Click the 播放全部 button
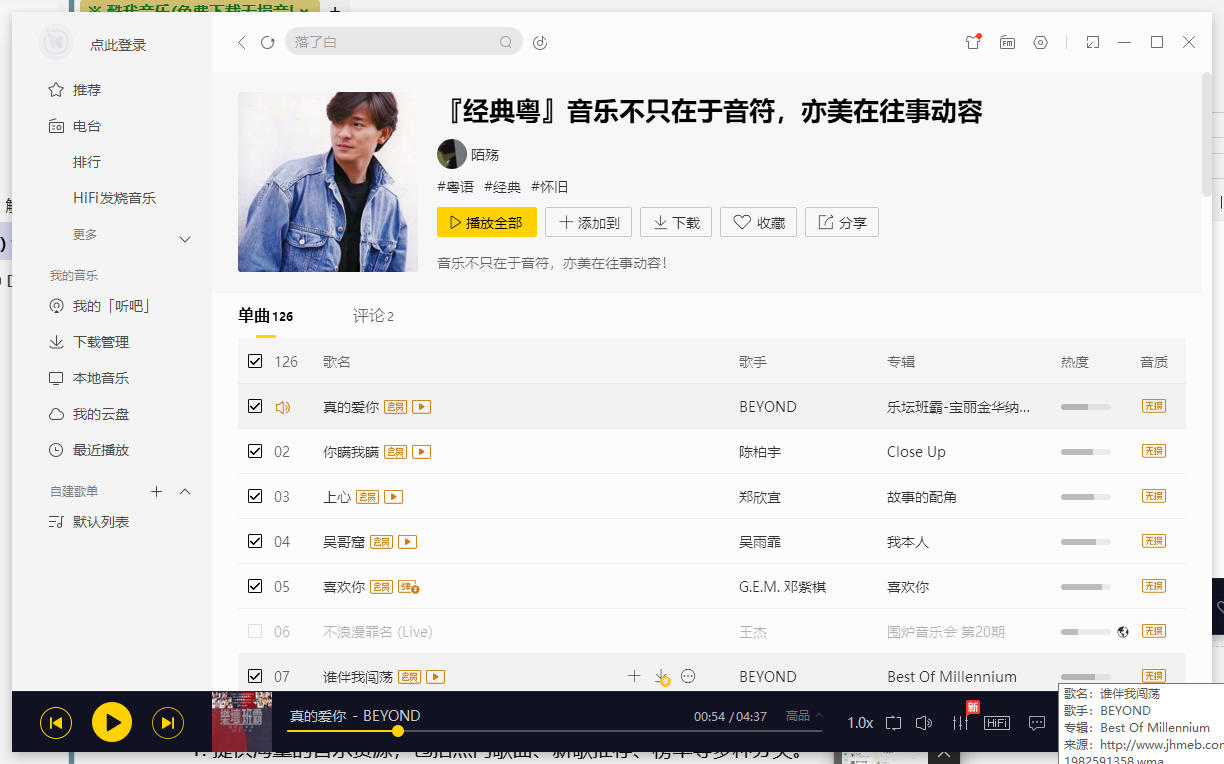This screenshot has height=764, width=1224. click(x=487, y=222)
